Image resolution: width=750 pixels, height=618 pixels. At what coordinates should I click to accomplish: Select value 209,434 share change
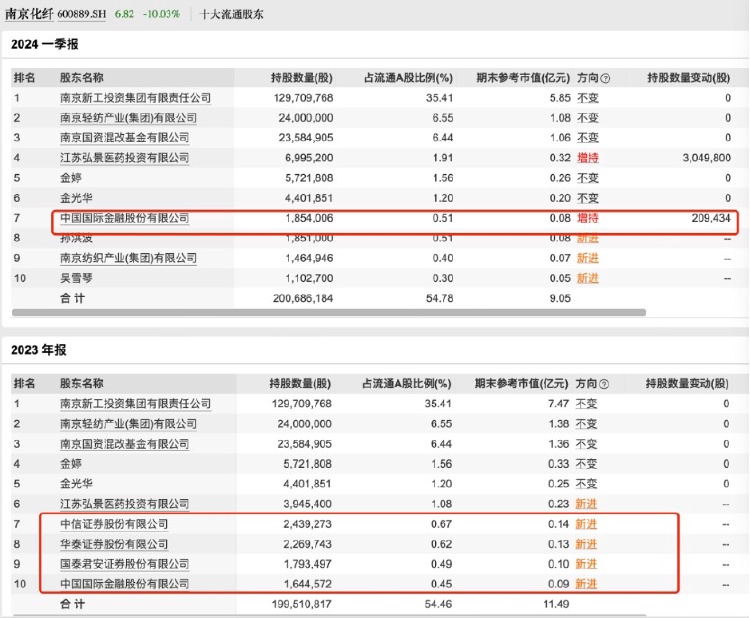(711, 218)
